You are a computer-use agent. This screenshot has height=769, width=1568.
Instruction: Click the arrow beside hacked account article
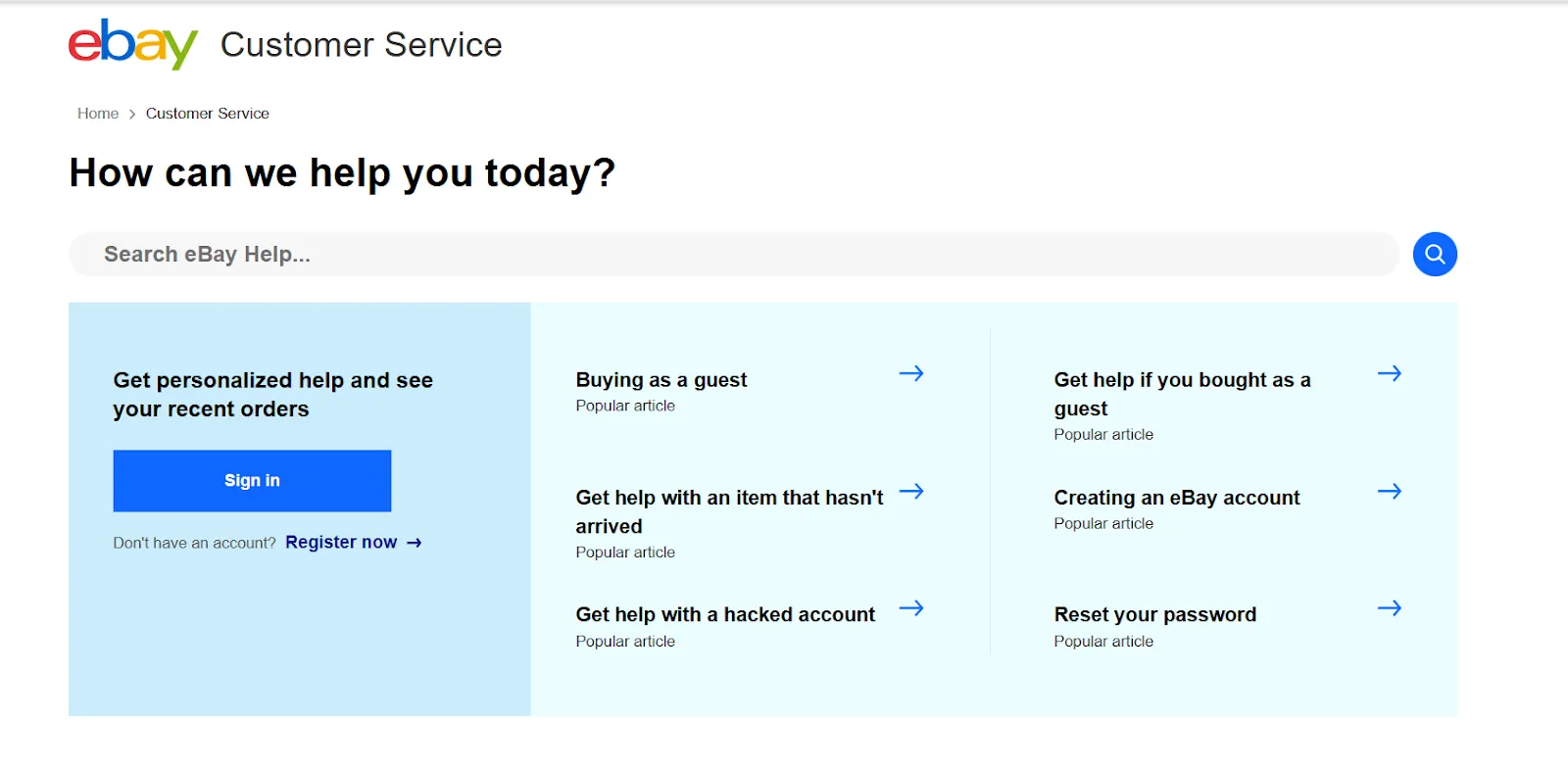[911, 608]
